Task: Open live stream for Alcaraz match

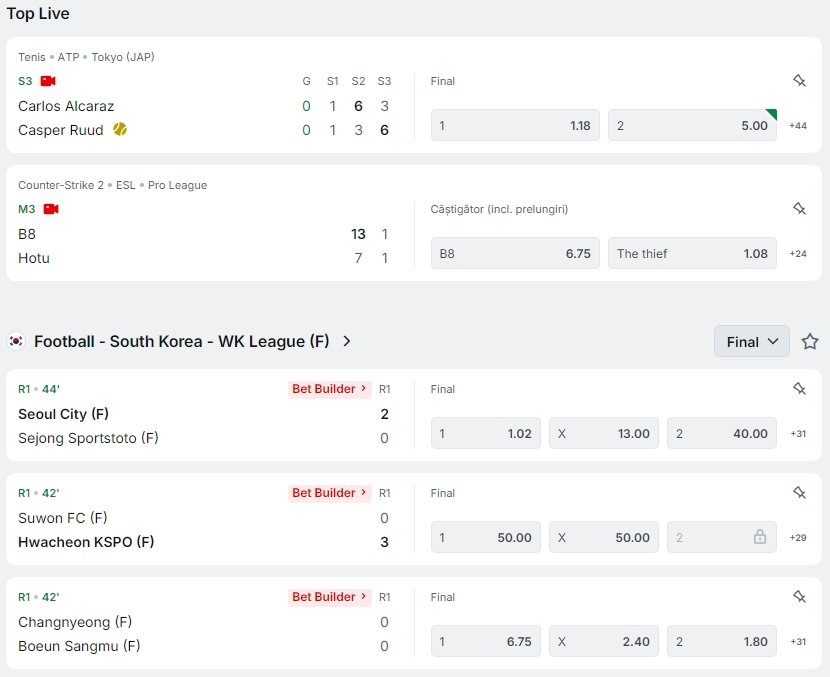Action: point(48,81)
